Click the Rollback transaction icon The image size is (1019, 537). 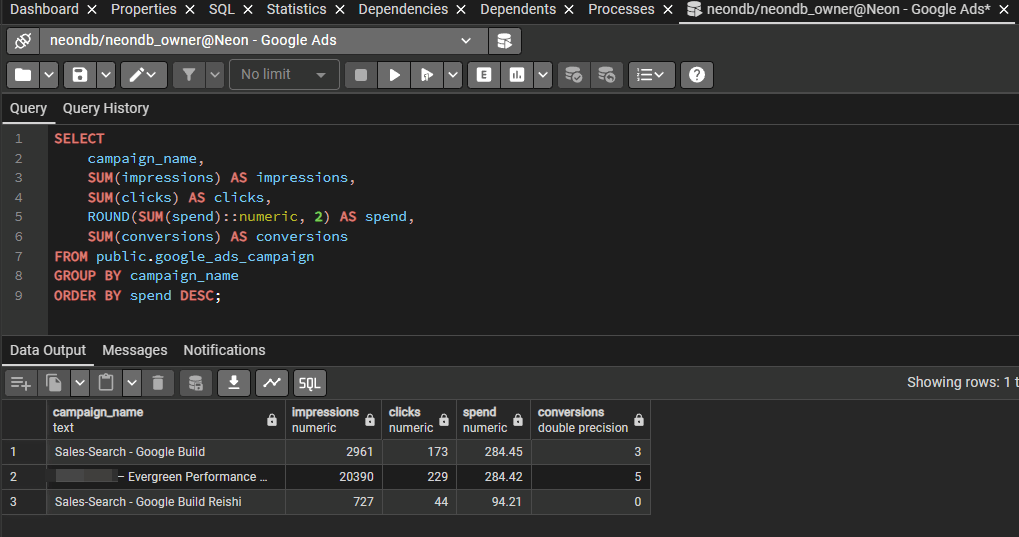(x=606, y=75)
